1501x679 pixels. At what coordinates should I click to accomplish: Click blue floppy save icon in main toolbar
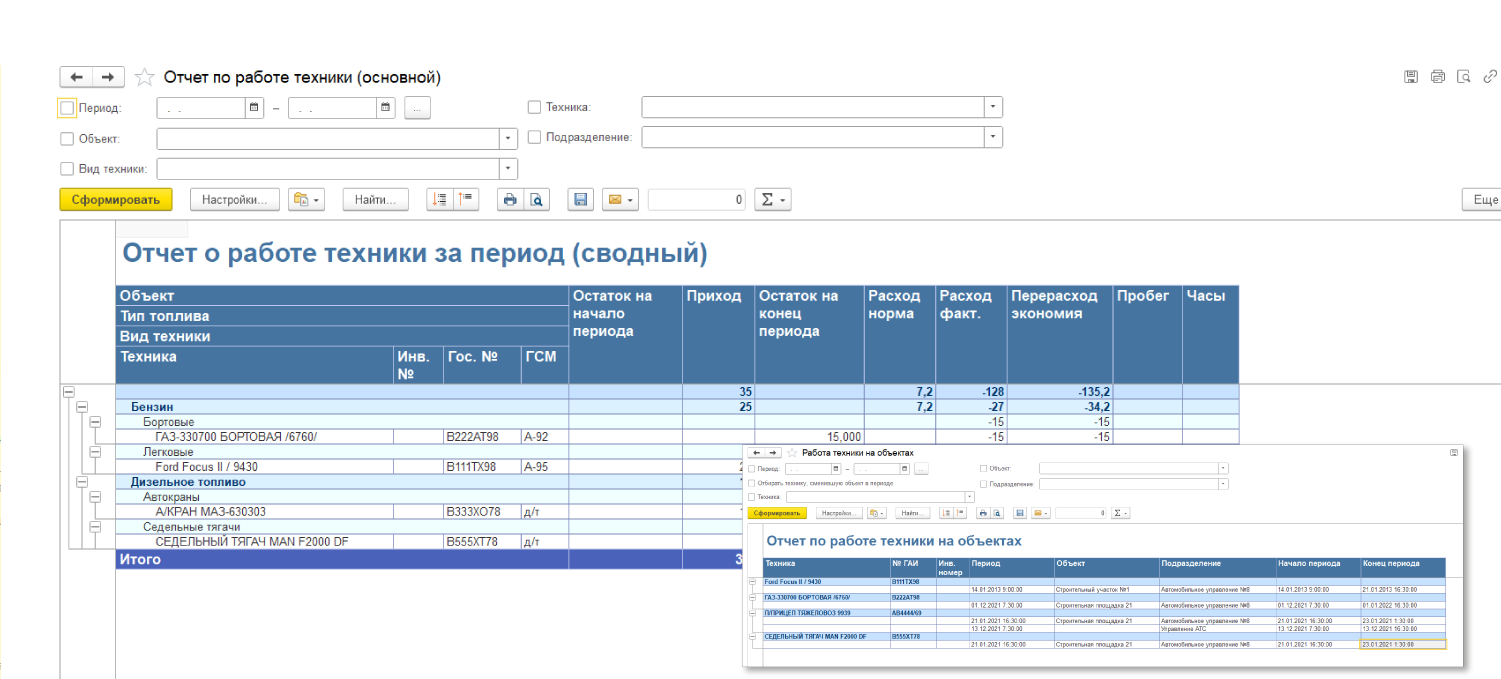580,200
